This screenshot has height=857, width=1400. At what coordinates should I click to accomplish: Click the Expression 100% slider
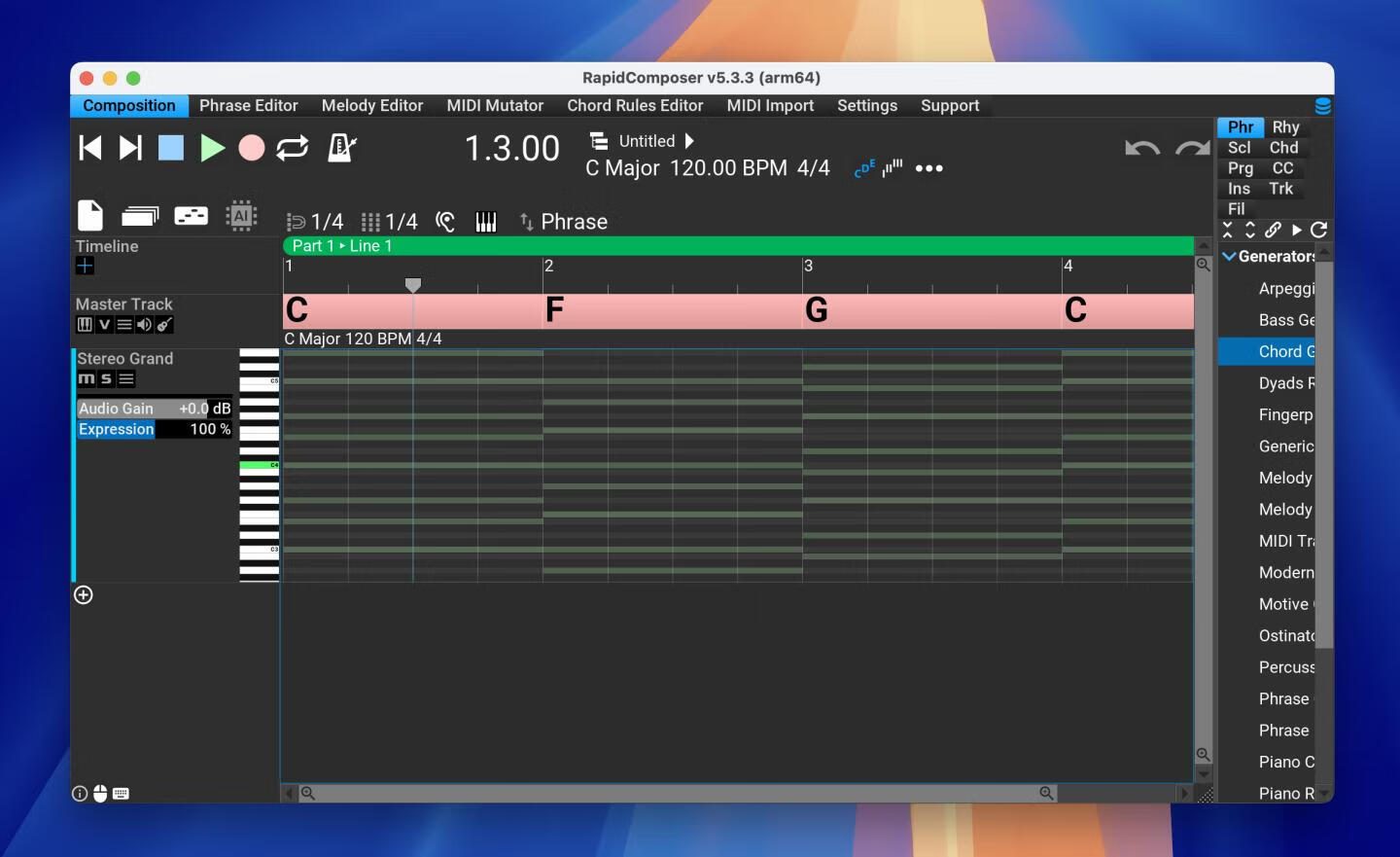click(x=155, y=429)
